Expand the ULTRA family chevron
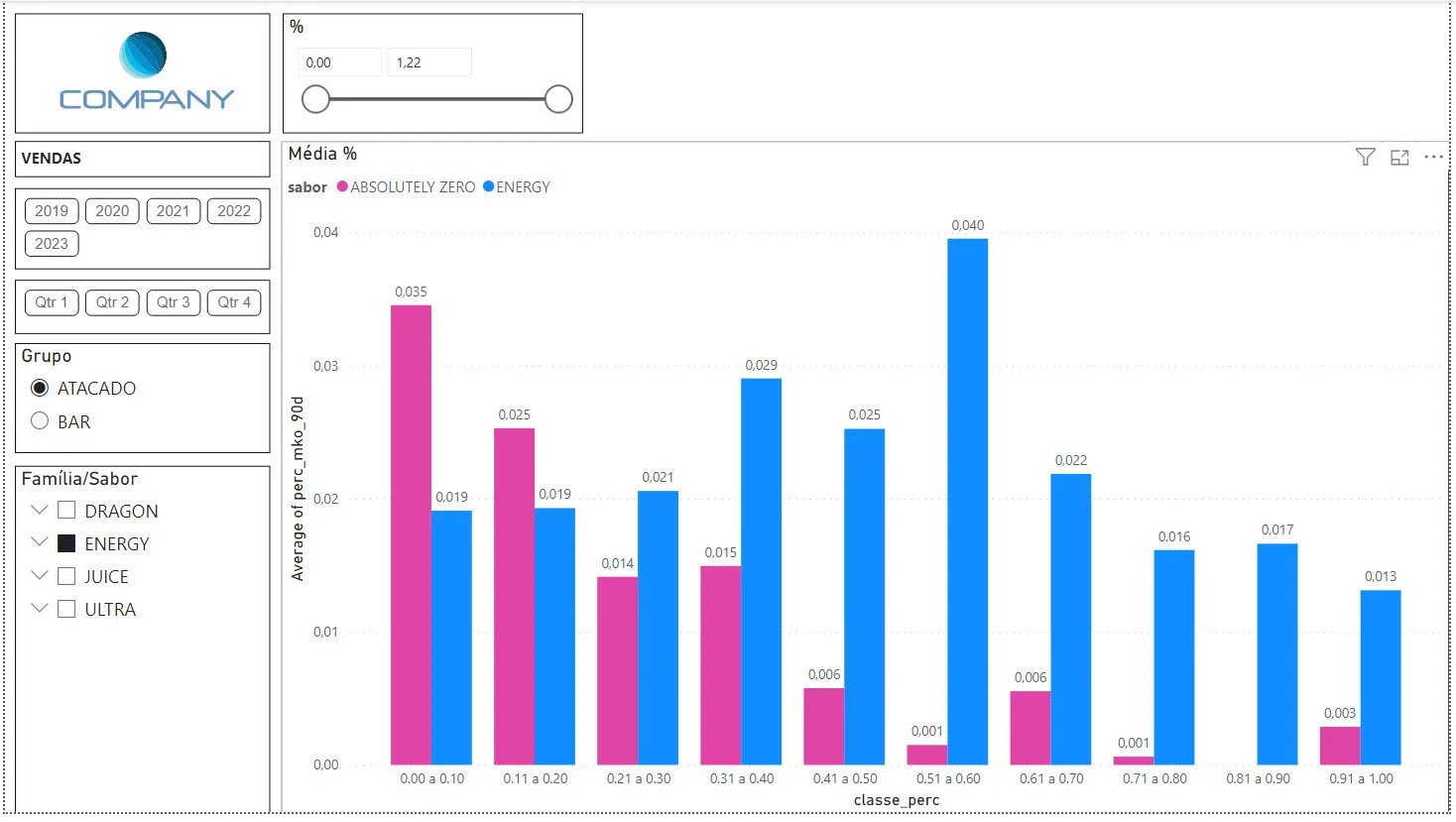 coord(40,609)
